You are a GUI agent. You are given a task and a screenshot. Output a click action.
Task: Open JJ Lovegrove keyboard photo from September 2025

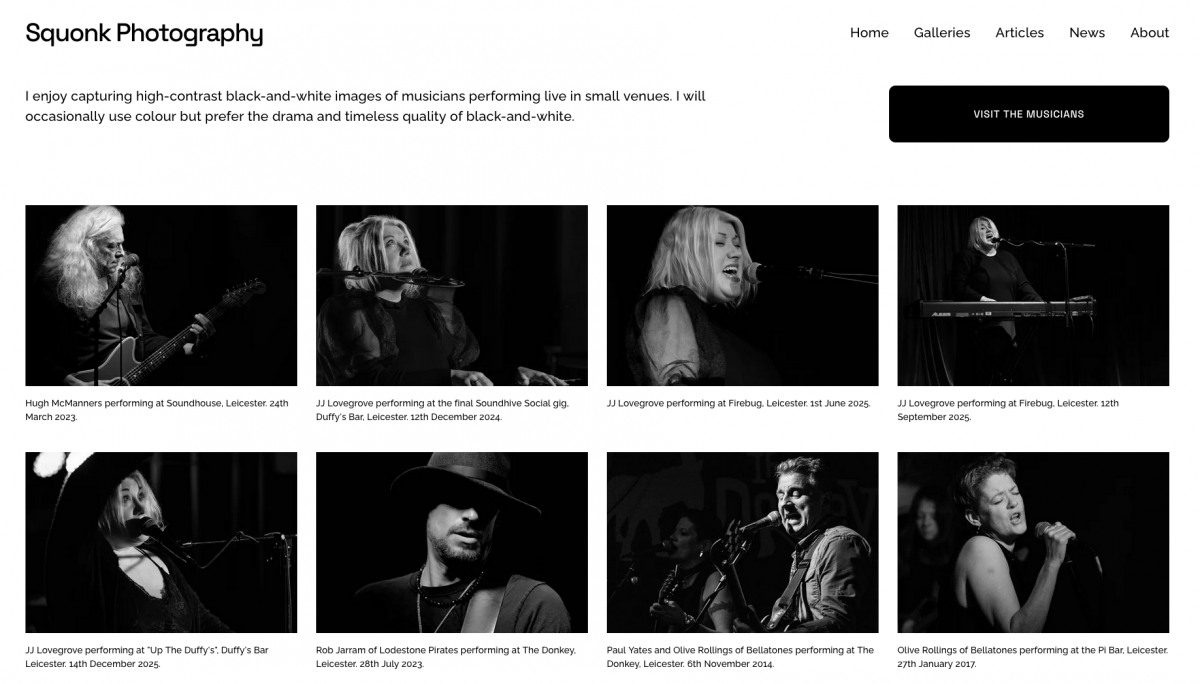coord(1033,295)
